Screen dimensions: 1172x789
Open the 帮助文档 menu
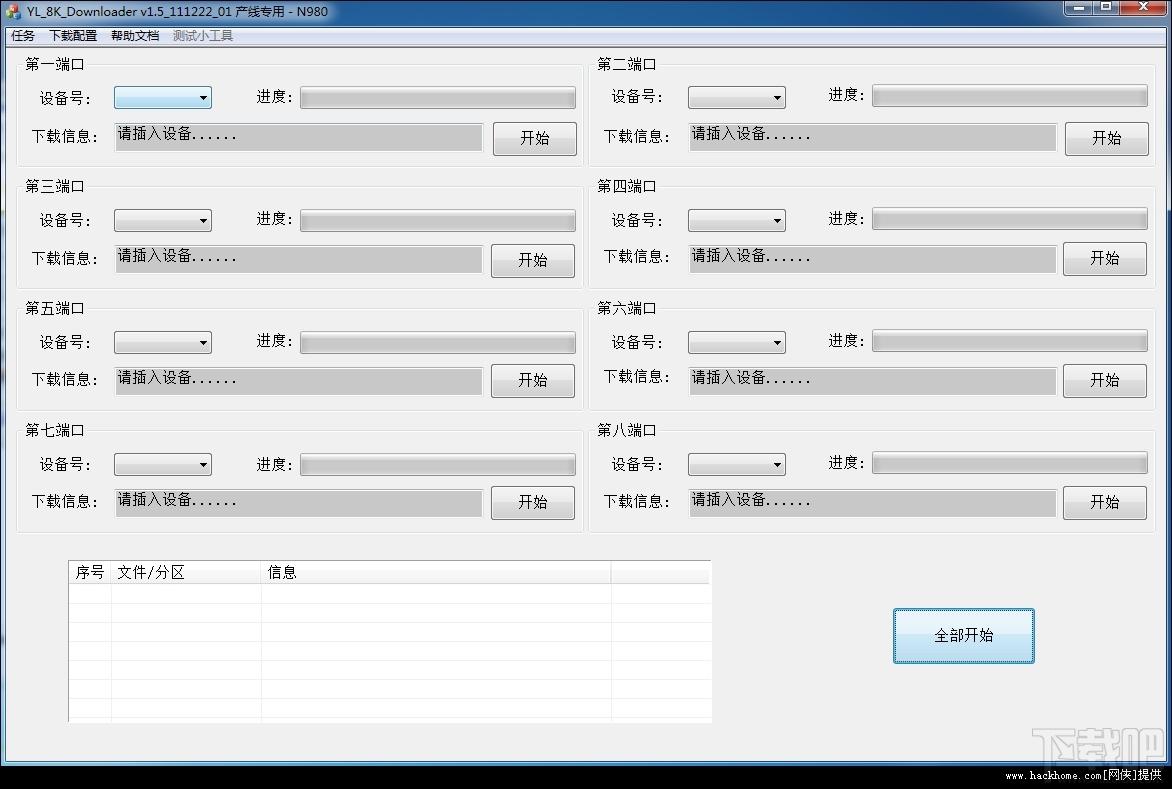(x=135, y=36)
